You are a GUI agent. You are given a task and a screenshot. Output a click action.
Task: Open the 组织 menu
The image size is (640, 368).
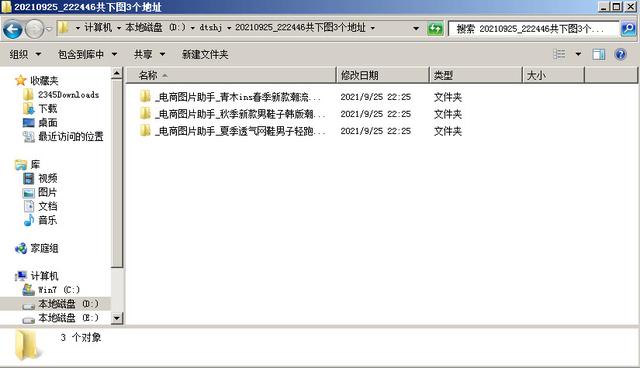pos(25,54)
